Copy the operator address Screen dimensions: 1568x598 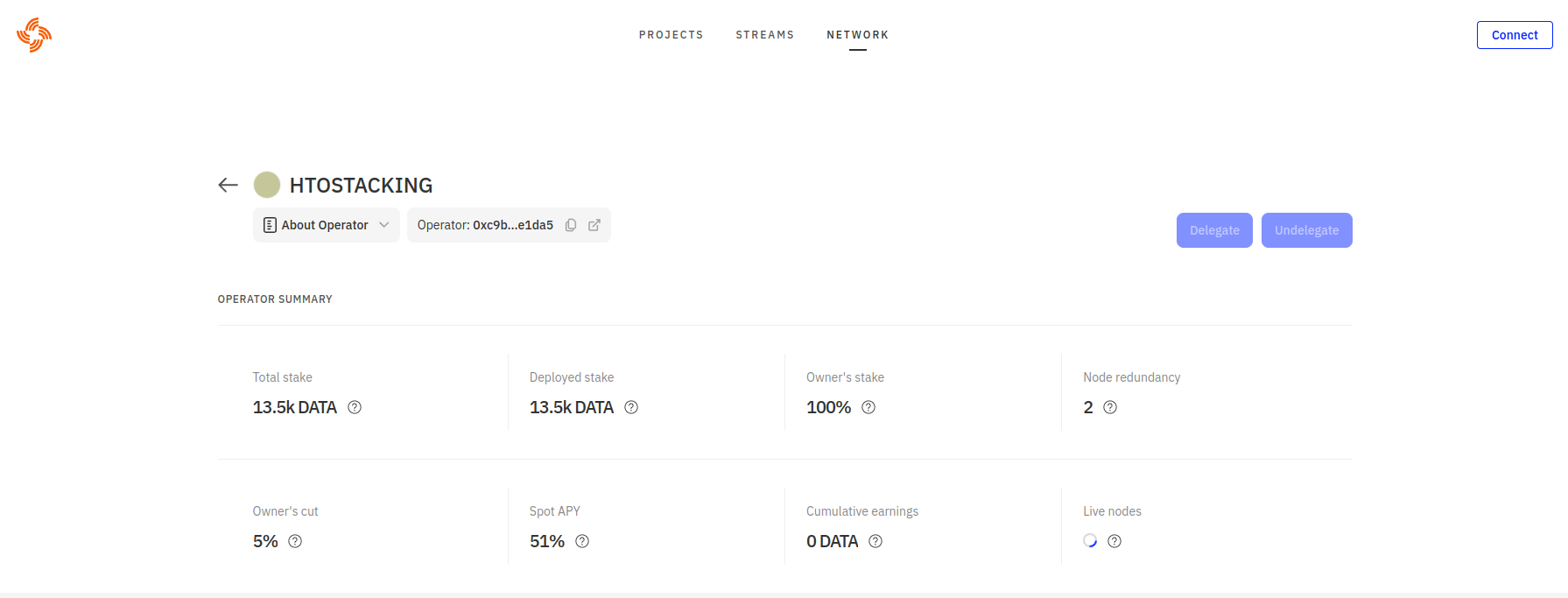(x=571, y=225)
